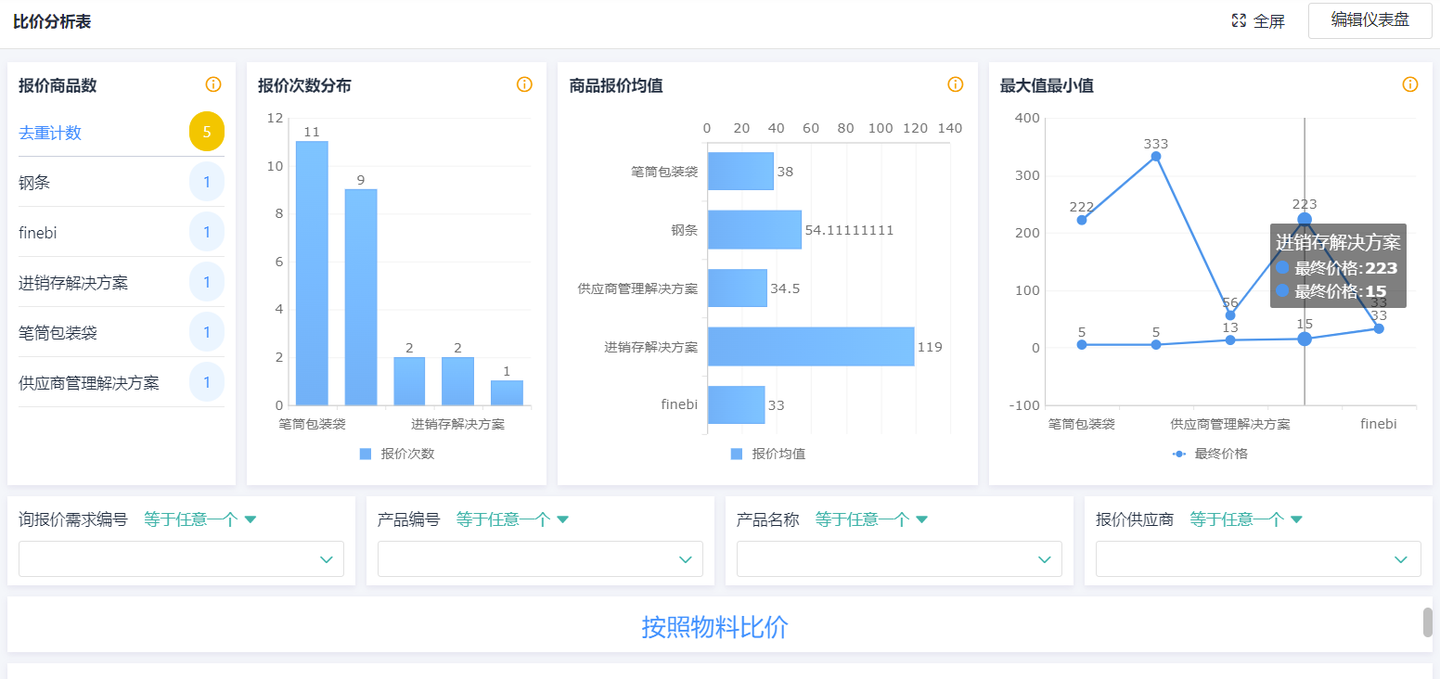The height and width of the screenshot is (679, 1440).
Task: Switch to the 按照物料比价 tab
Action: coord(715,625)
